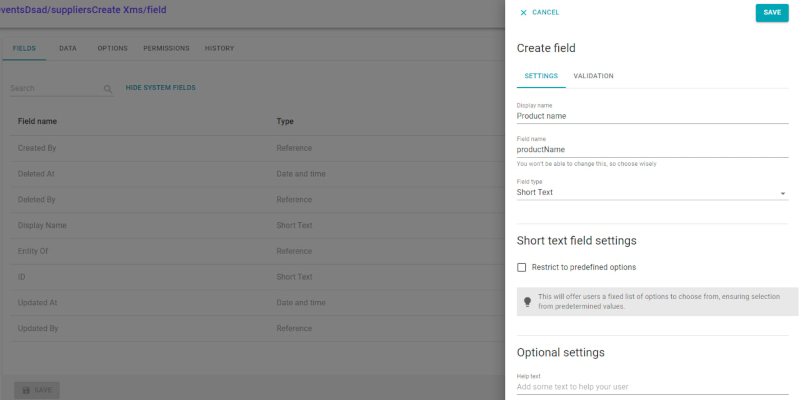Switch to the Validation tab
800x400 pixels.
[x=593, y=76]
